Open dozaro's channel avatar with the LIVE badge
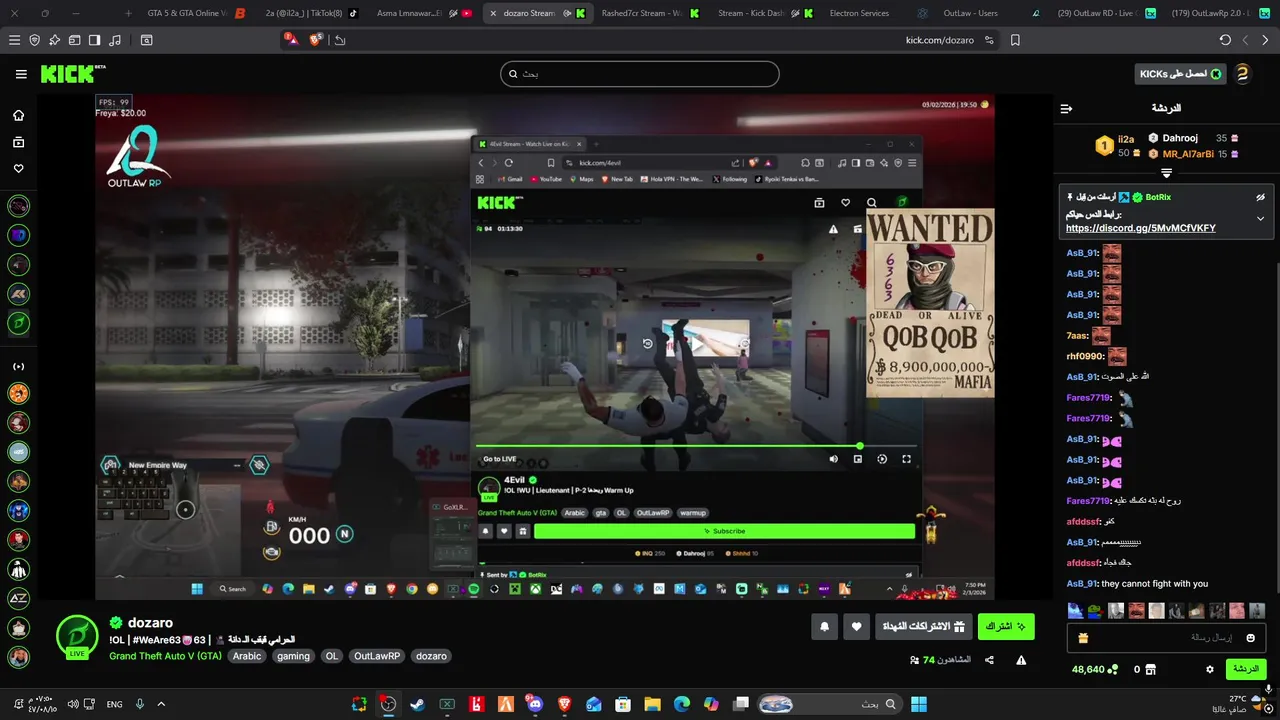Image resolution: width=1280 pixels, height=720 pixels. (77, 636)
